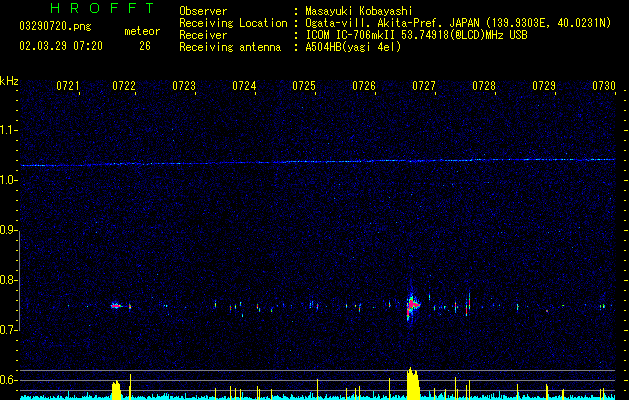The height and width of the screenshot is (400, 629).
Task: Click the 0727 time marker
Action: click(424, 86)
